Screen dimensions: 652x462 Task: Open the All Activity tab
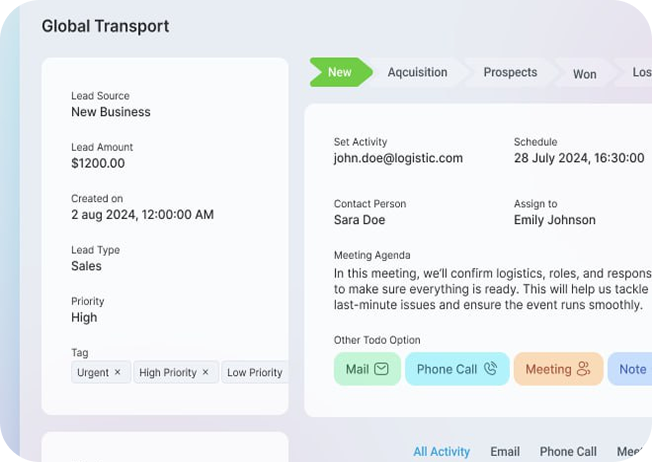pyautogui.click(x=441, y=452)
